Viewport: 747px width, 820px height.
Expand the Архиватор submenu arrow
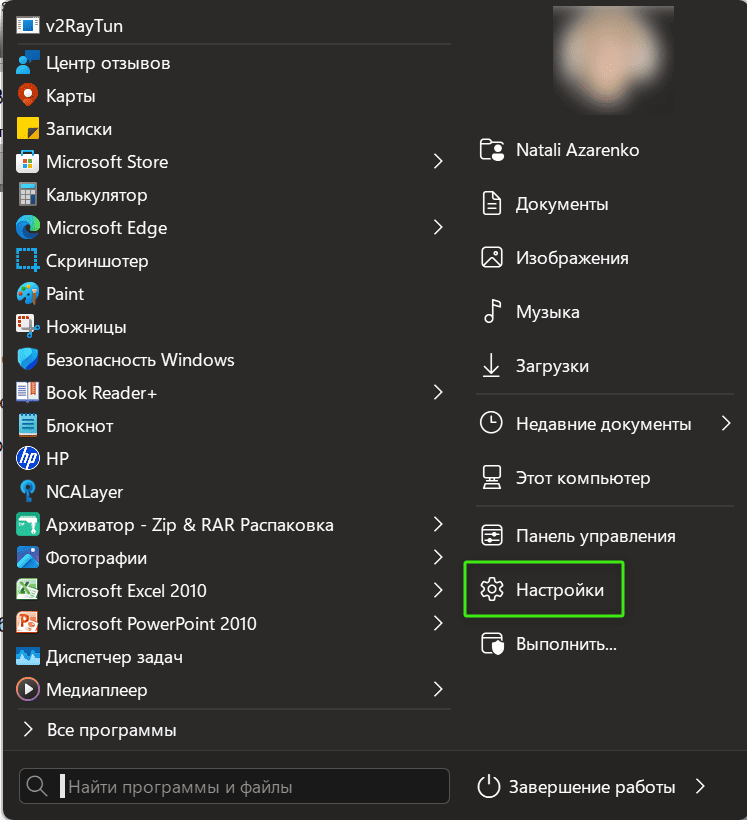coord(438,524)
